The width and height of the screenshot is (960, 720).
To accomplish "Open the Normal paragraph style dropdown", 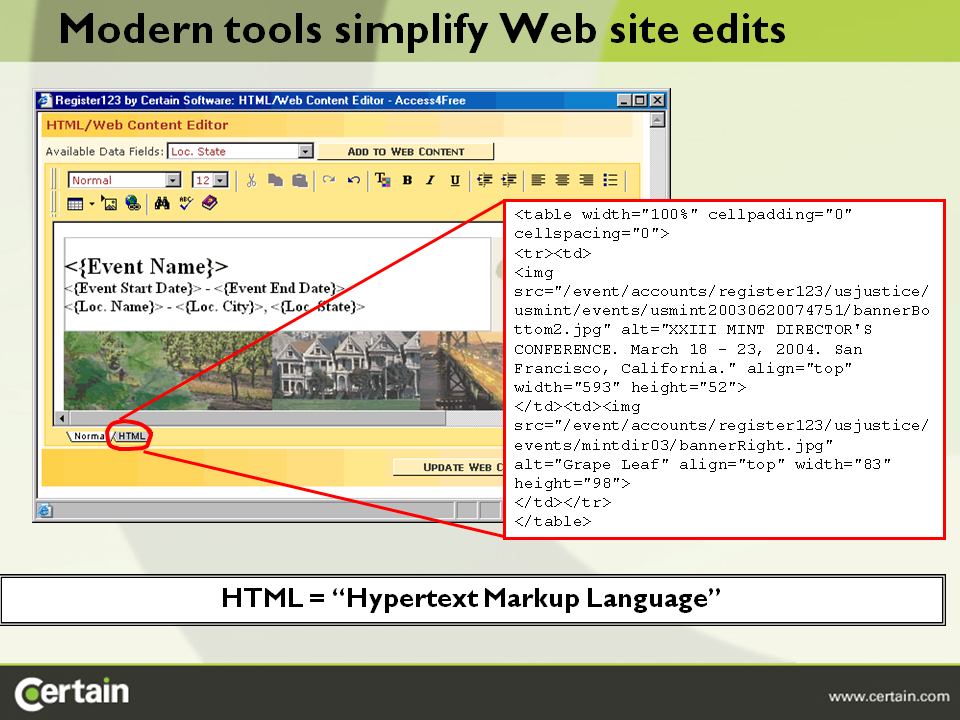I will (173, 180).
